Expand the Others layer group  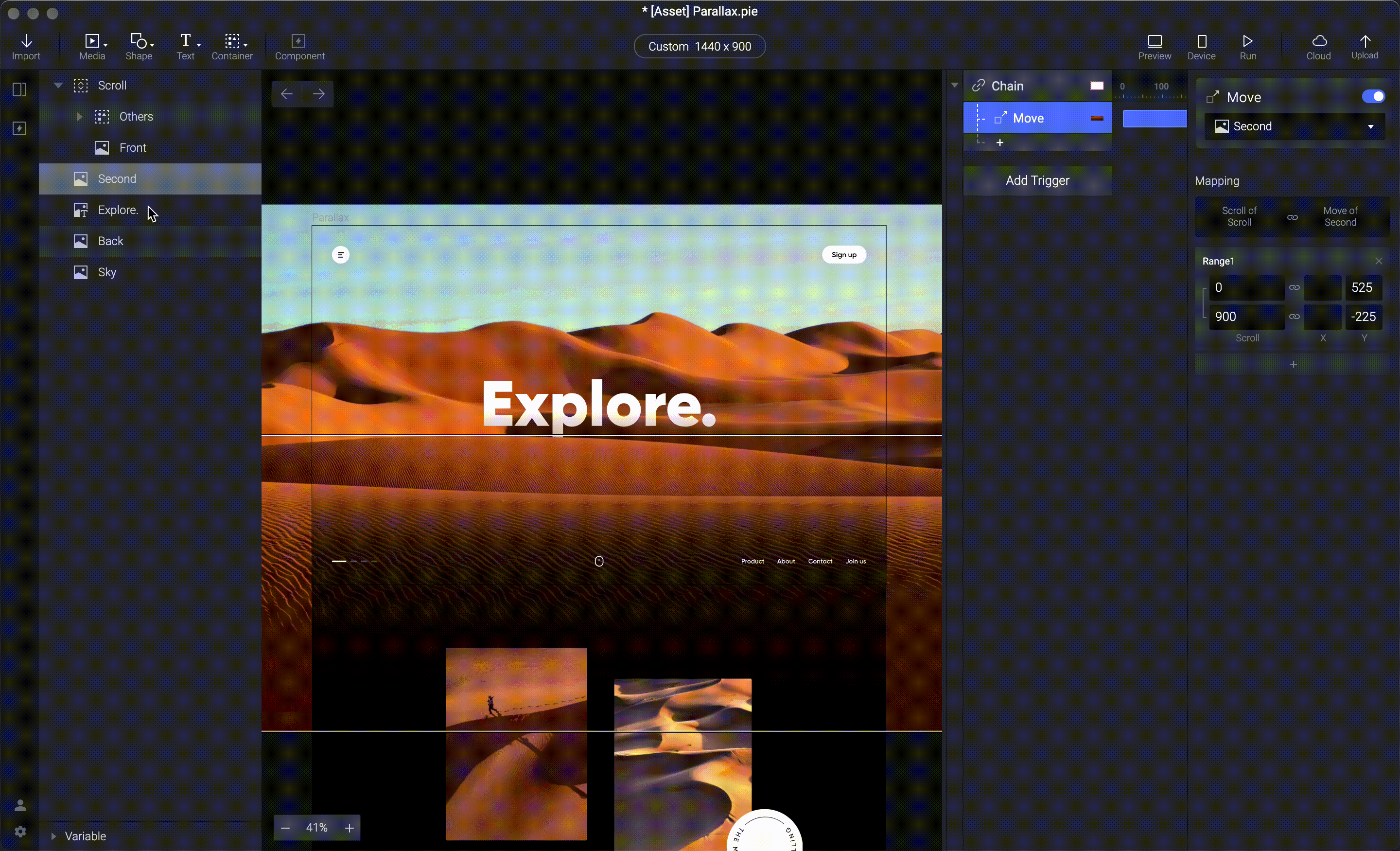(80, 116)
